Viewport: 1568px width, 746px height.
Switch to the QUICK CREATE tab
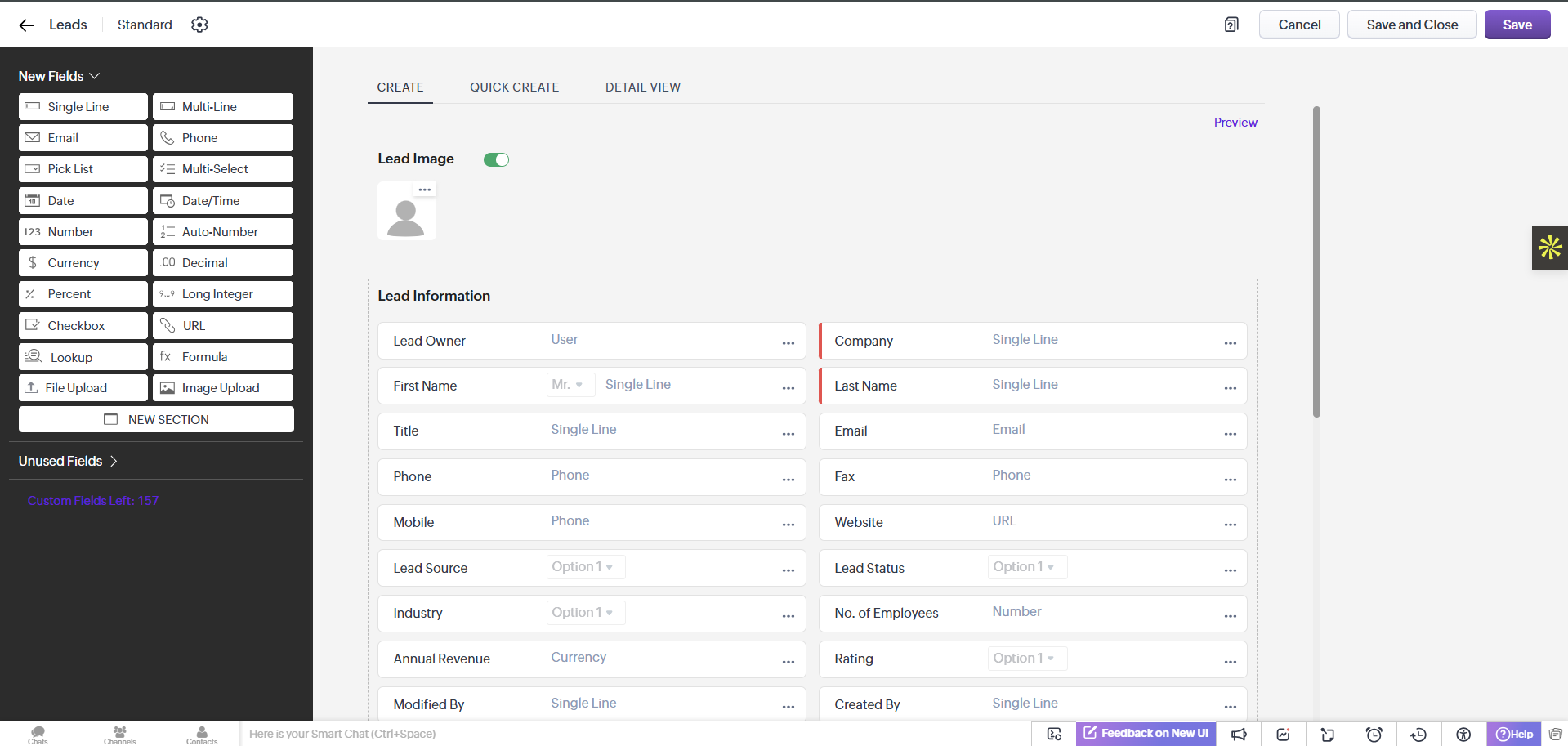point(514,87)
